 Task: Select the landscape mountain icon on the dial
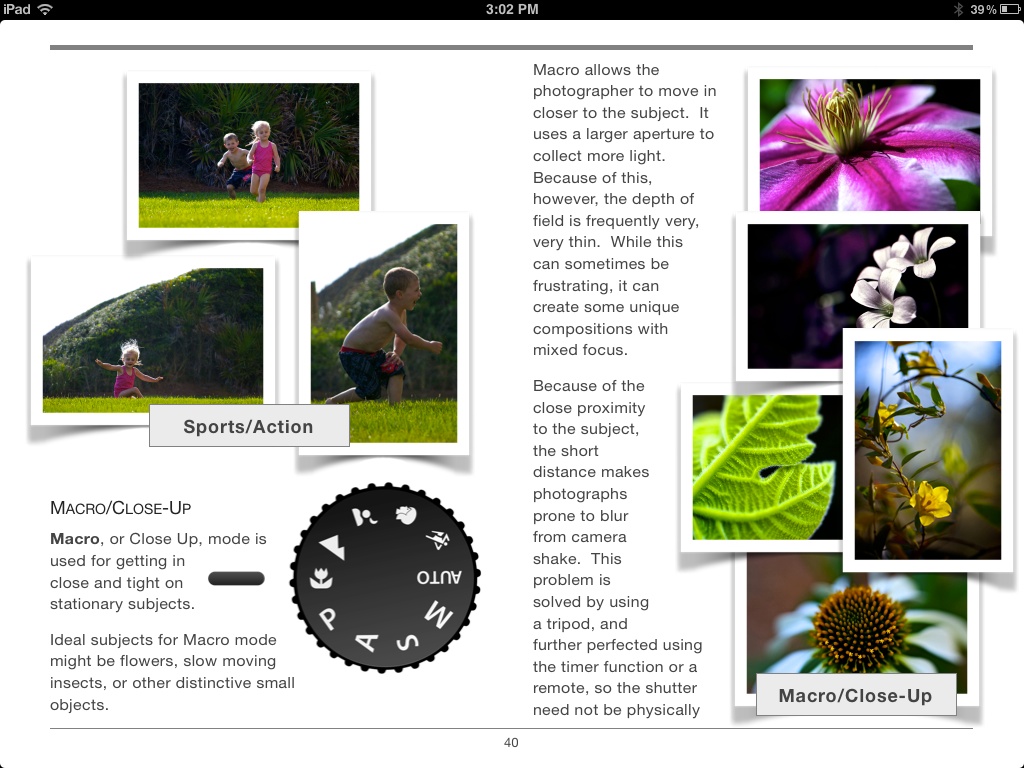click(x=333, y=547)
